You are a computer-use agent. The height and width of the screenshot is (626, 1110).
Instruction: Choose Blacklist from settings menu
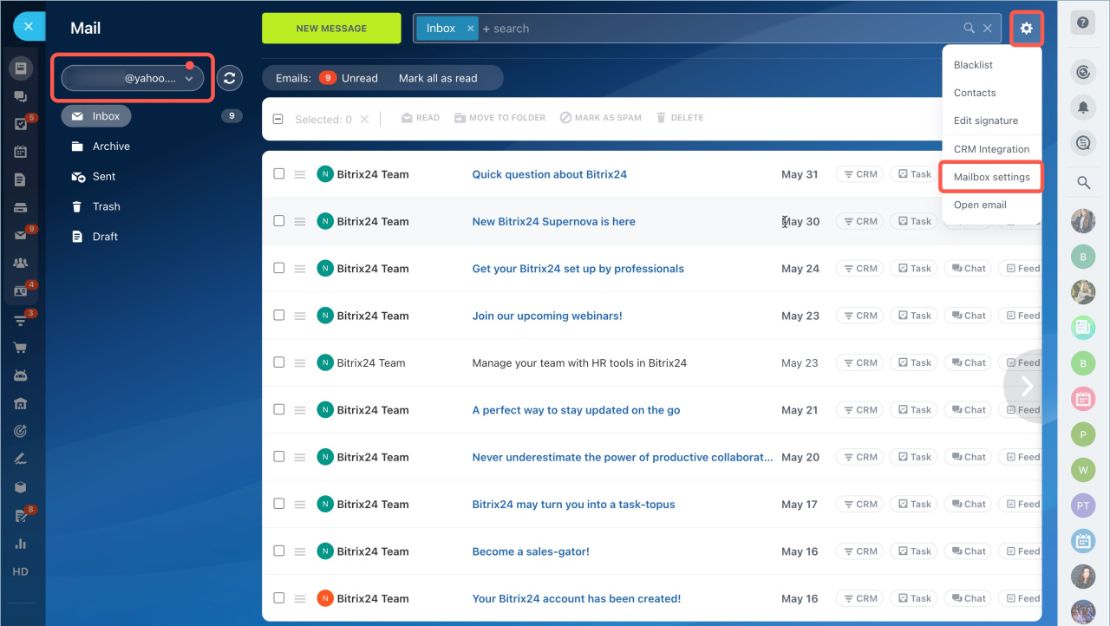[973, 65]
